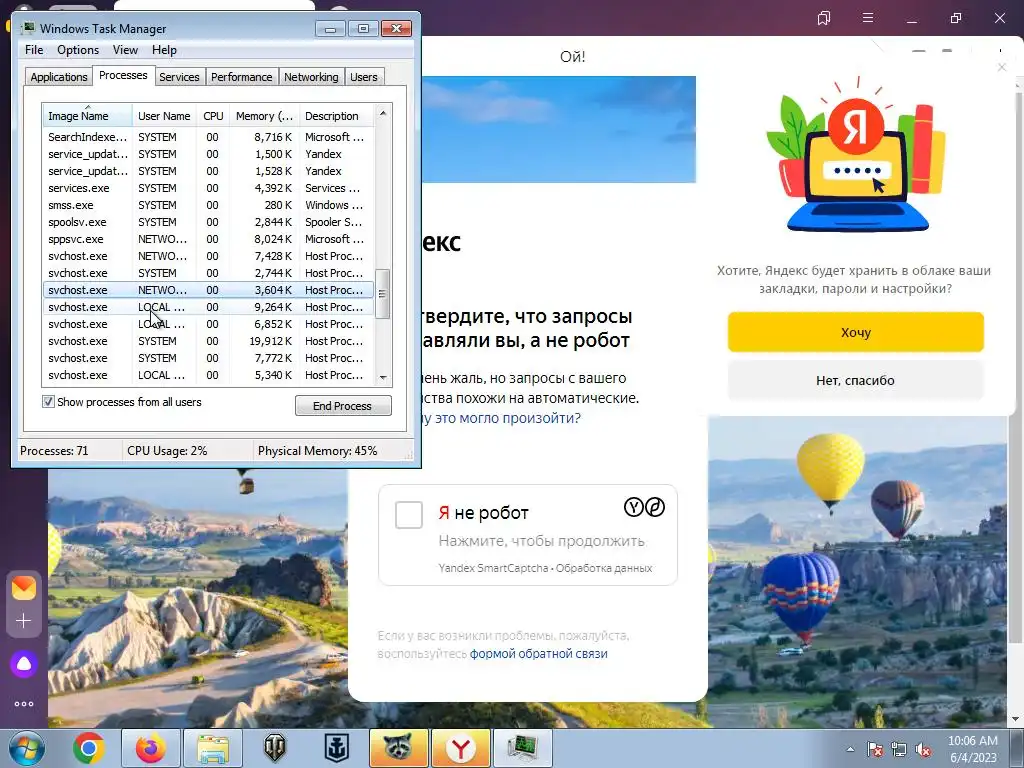This screenshot has height=768, width=1024.
Task: Open Windows Explorer folder icon in taskbar
Action: coord(213,748)
